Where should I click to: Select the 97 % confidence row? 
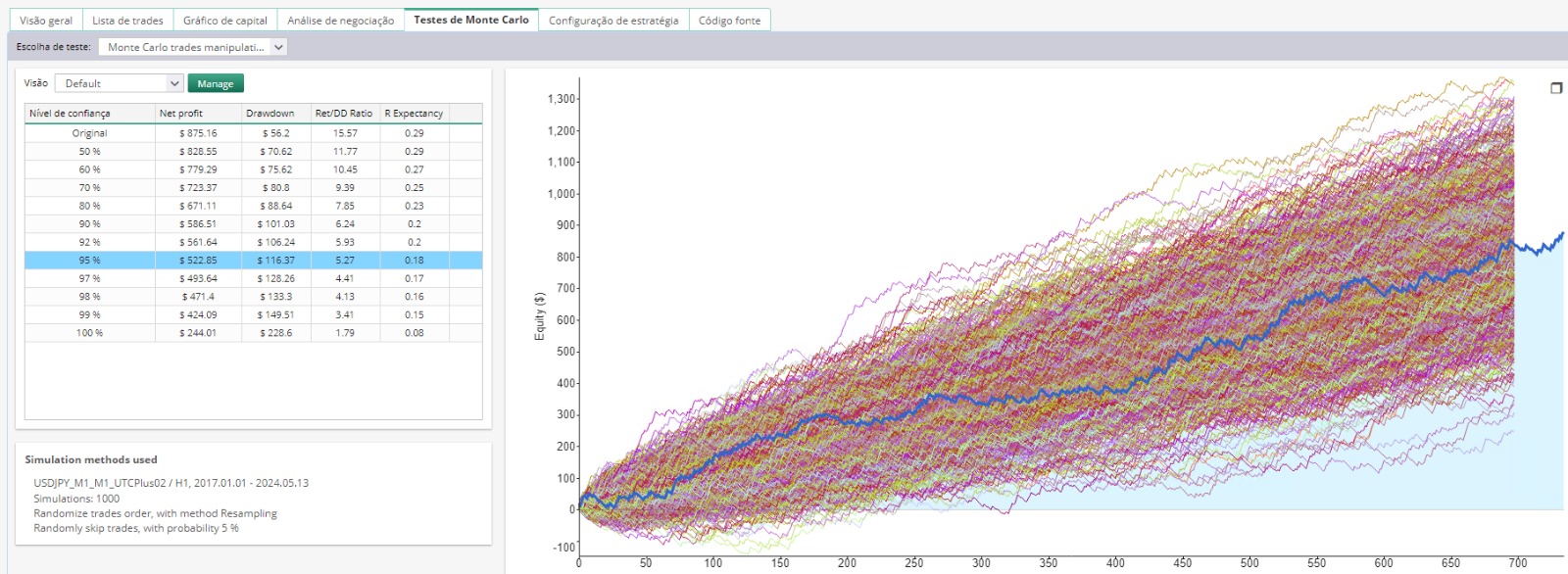(254, 278)
